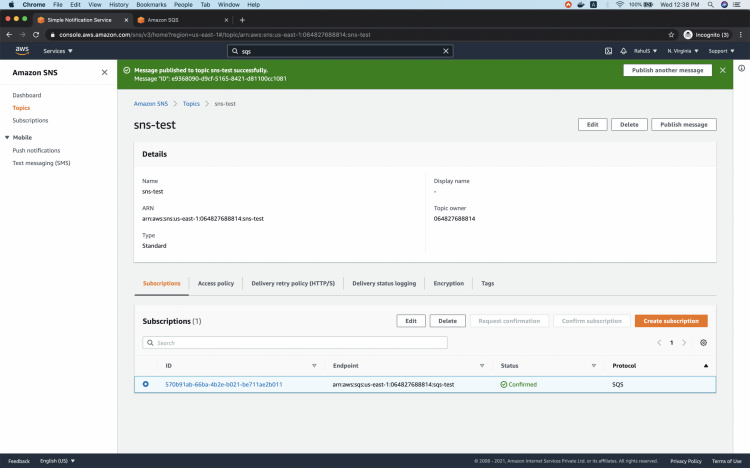Image resolution: width=750 pixels, height=468 pixels.
Task: Open subscriptions table settings gear
Action: point(703,342)
